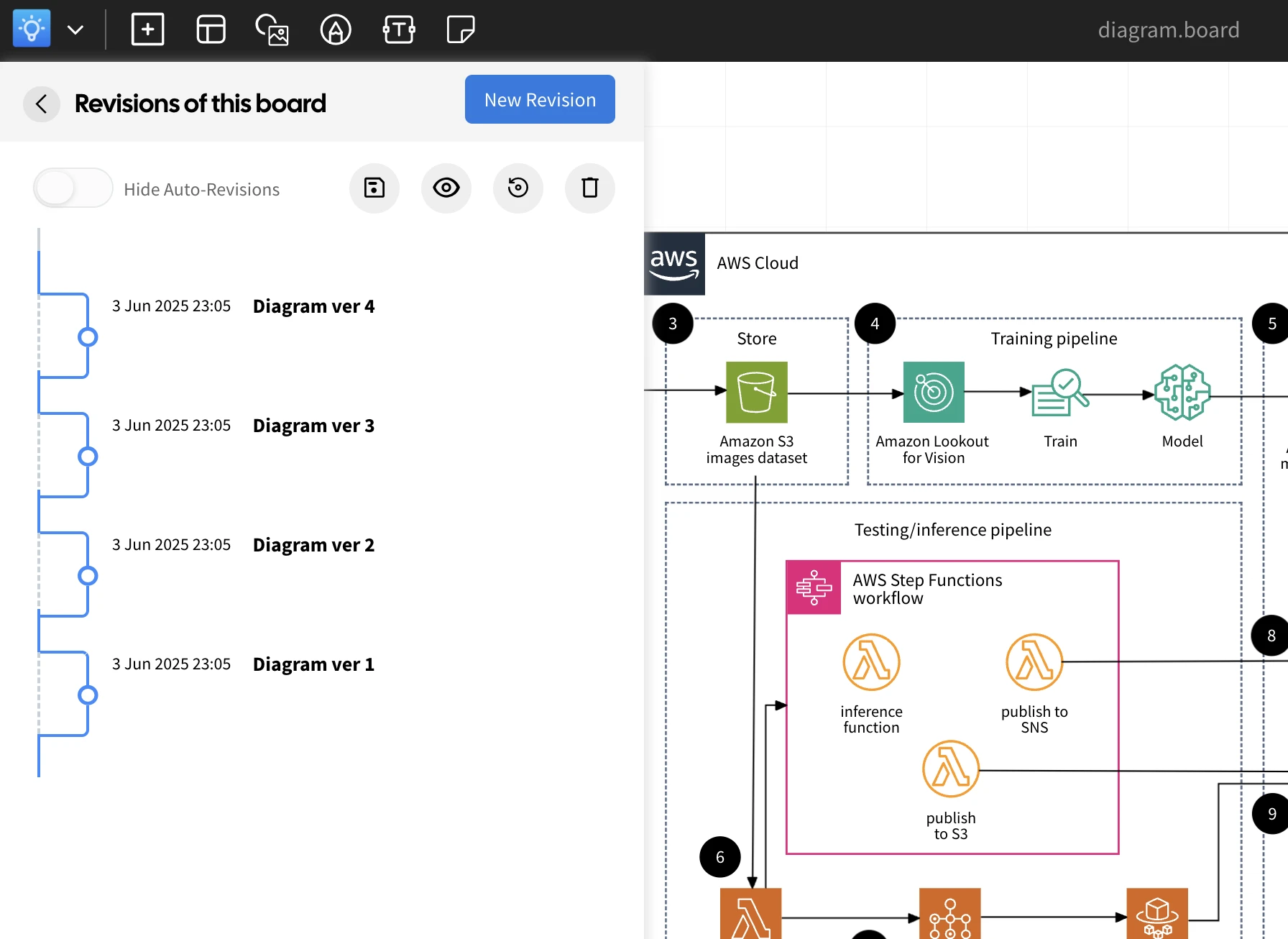Click the Amazon S3 bucket icon
This screenshot has height=939, width=1288.
(757, 392)
